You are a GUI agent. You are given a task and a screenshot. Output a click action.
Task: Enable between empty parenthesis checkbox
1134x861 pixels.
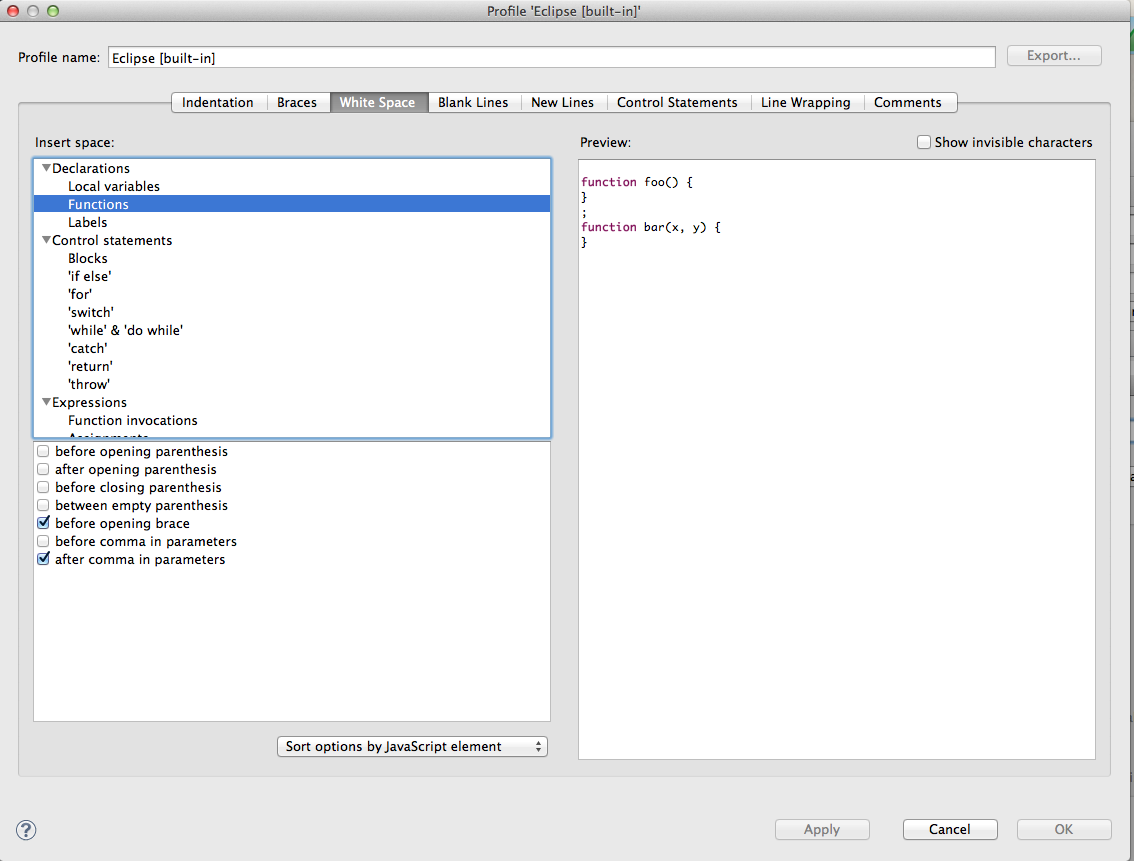click(43, 506)
